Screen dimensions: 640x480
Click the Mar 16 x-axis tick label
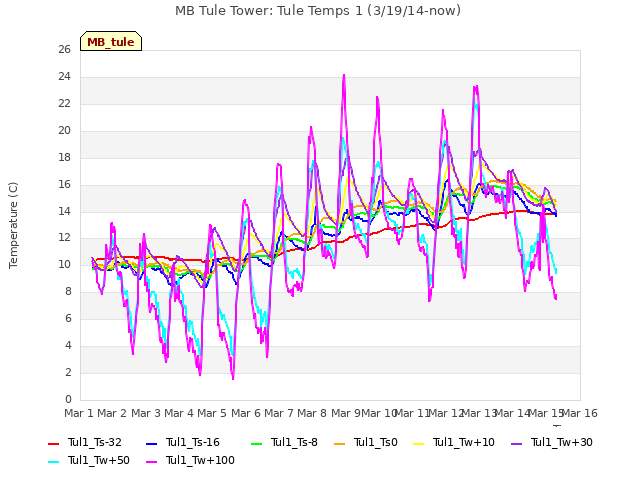pyautogui.click(x=580, y=413)
